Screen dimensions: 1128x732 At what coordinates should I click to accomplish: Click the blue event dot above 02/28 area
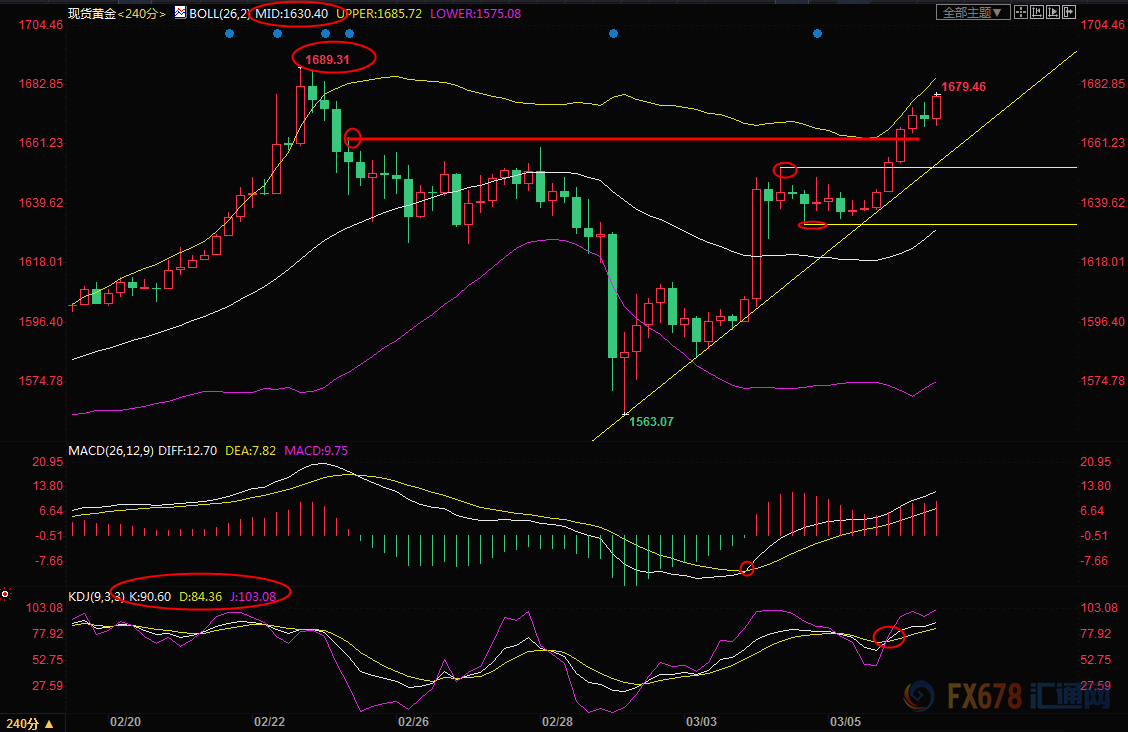point(613,34)
